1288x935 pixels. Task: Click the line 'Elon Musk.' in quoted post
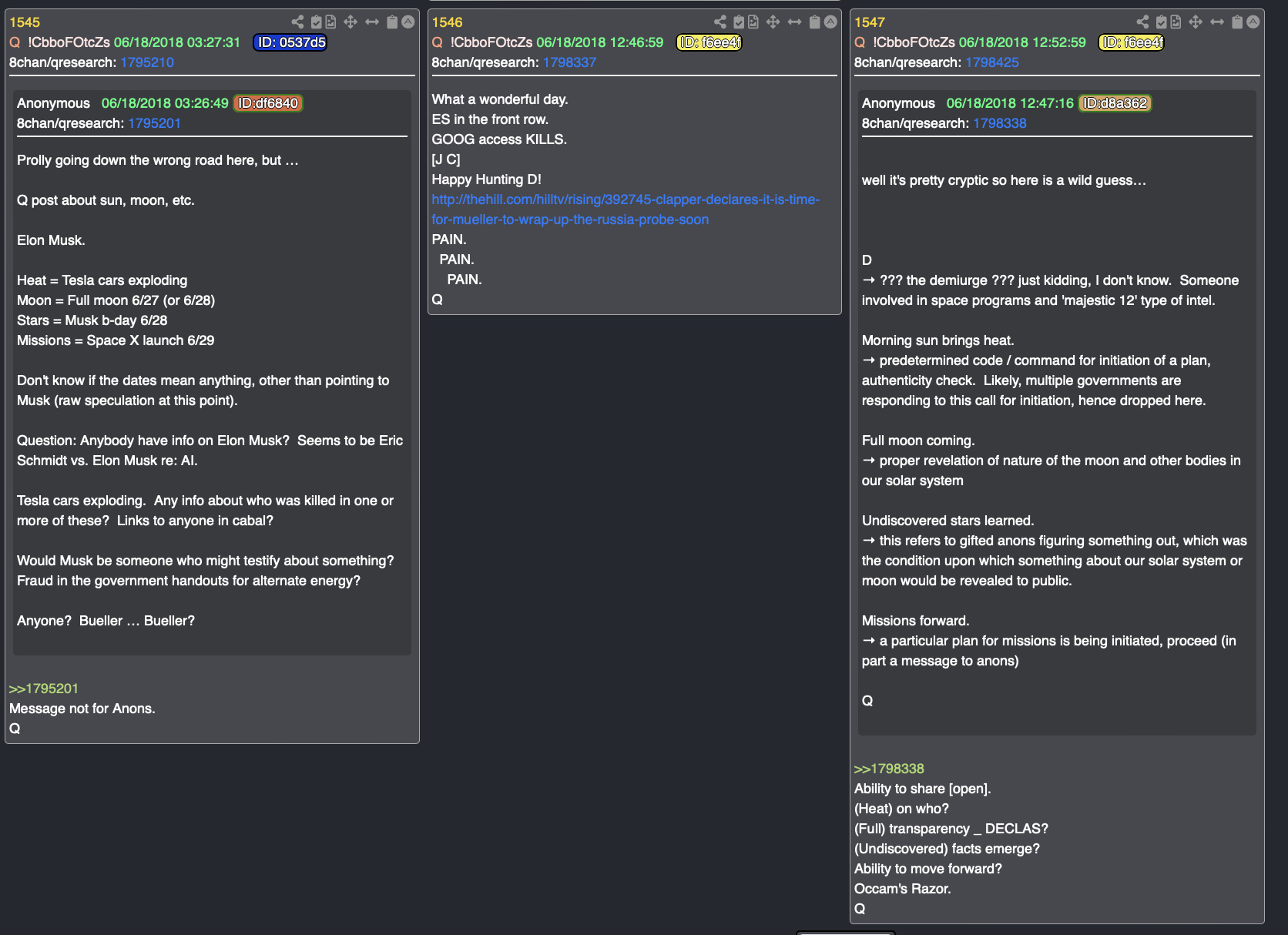click(51, 240)
